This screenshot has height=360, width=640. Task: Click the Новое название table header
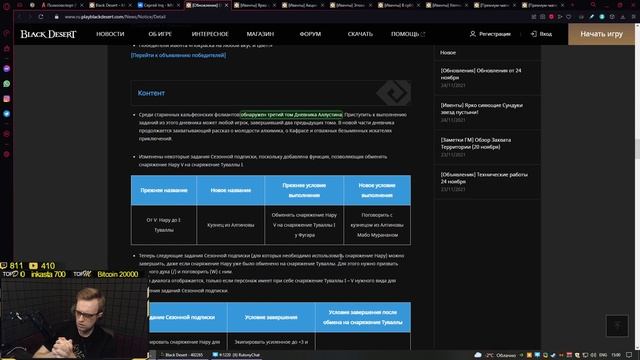pyautogui.click(x=230, y=190)
